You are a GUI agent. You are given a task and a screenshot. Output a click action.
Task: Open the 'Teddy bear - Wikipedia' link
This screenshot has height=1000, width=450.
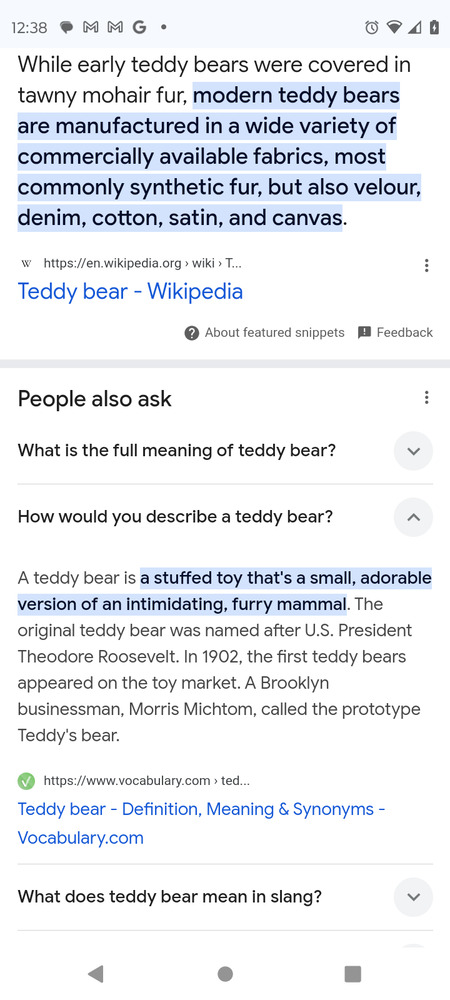pyautogui.click(x=130, y=291)
